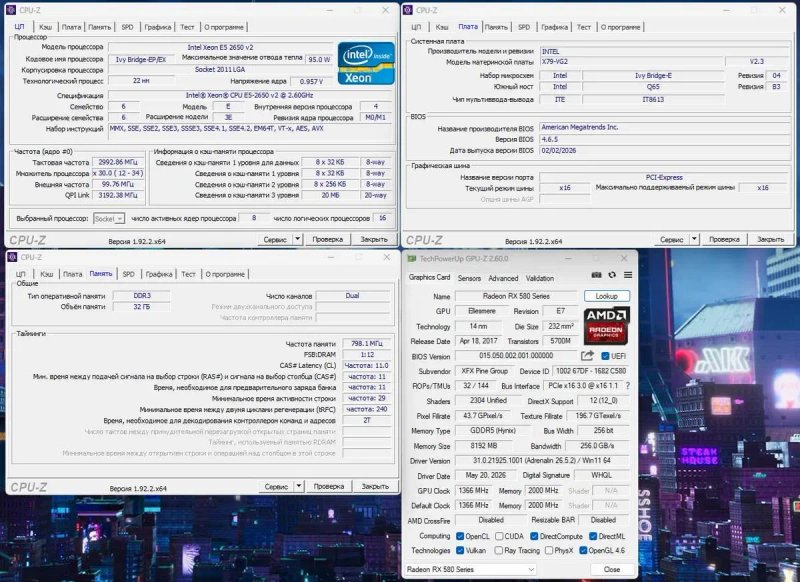Image resolution: width=800 pixels, height=582 pixels.
Task: Switch to Кэш tab in CPU window
Action: pos(45,27)
